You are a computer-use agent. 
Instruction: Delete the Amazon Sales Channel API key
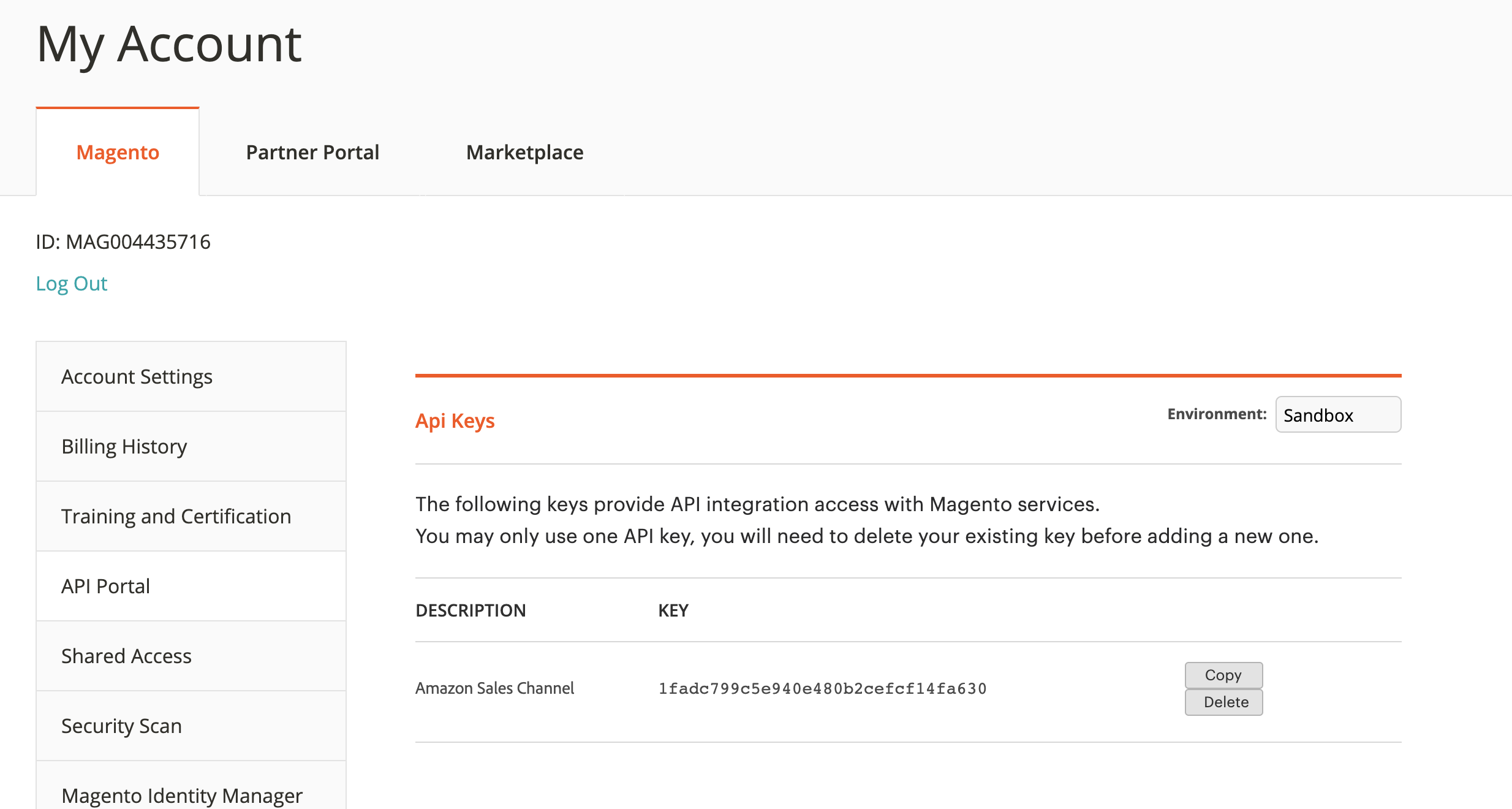tap(1223, 702)
